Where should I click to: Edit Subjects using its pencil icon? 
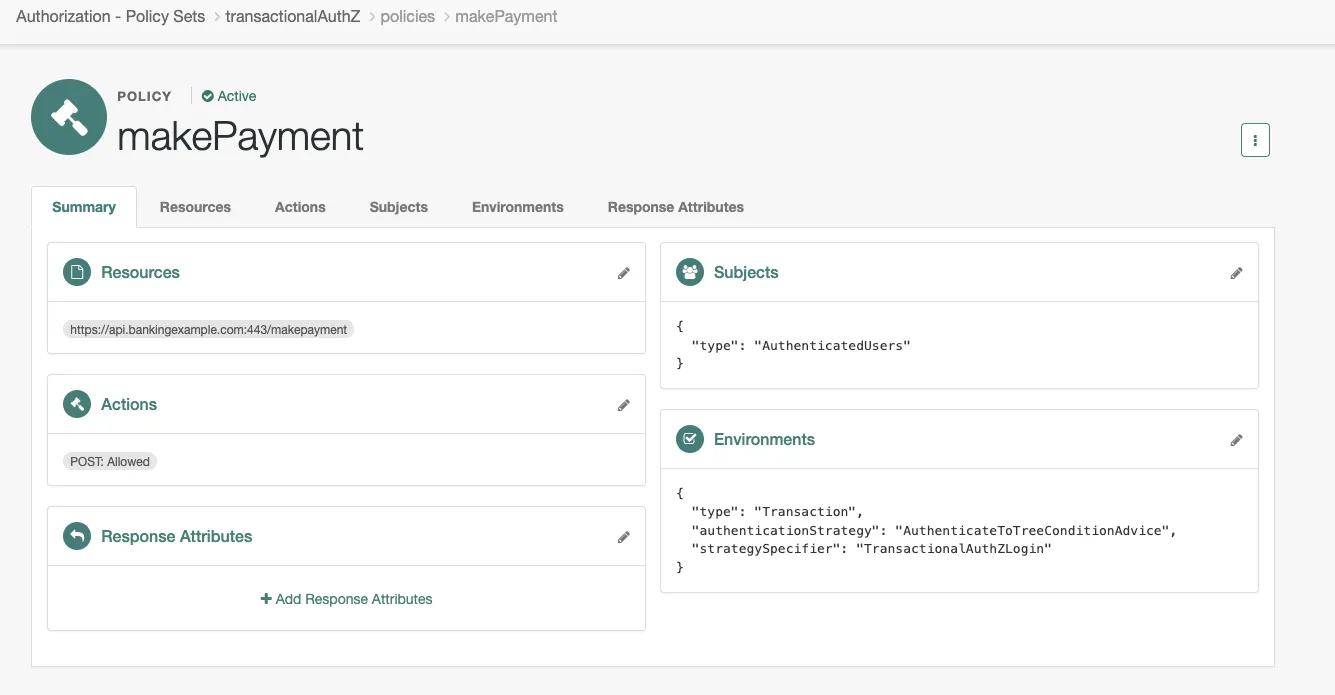click(1236, 272)
